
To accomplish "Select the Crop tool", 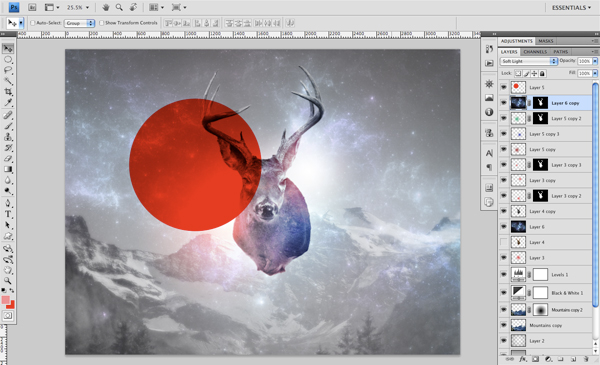I will coord(8,92).
